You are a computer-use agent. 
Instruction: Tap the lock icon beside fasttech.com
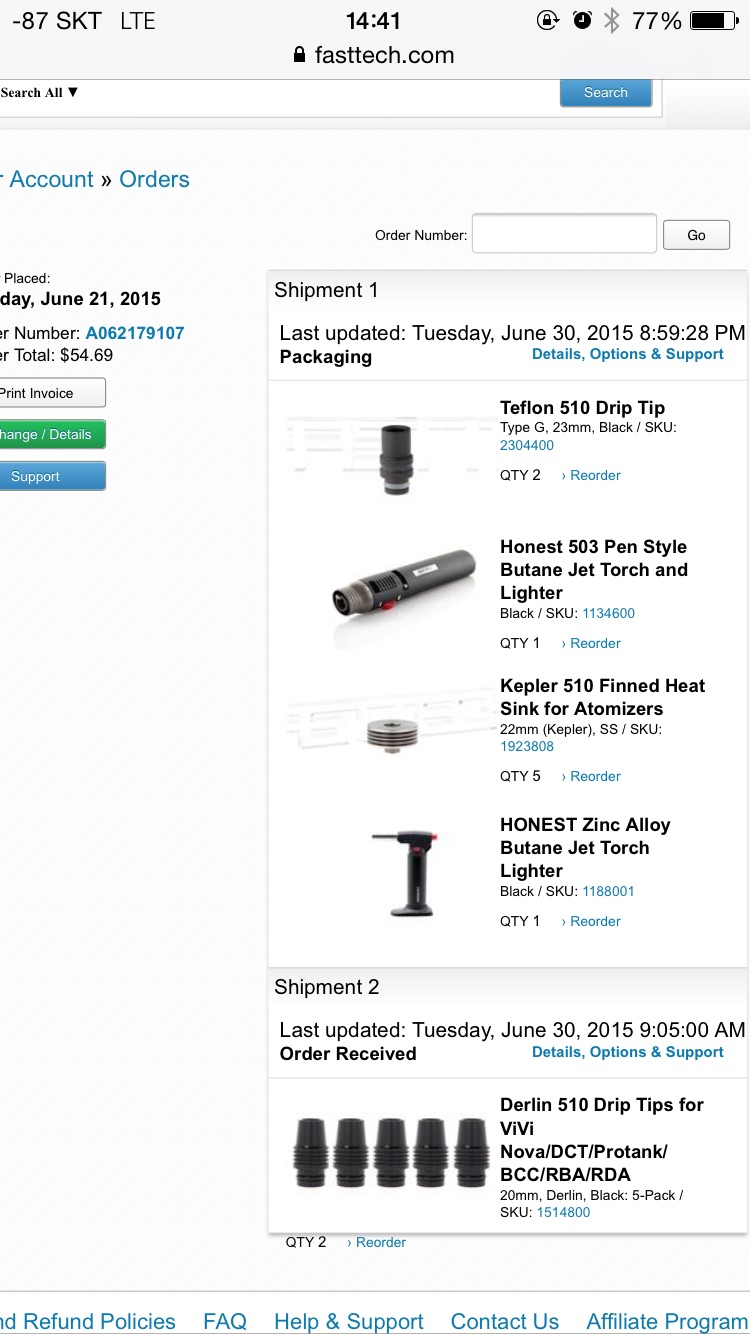(x=299, y=56)
